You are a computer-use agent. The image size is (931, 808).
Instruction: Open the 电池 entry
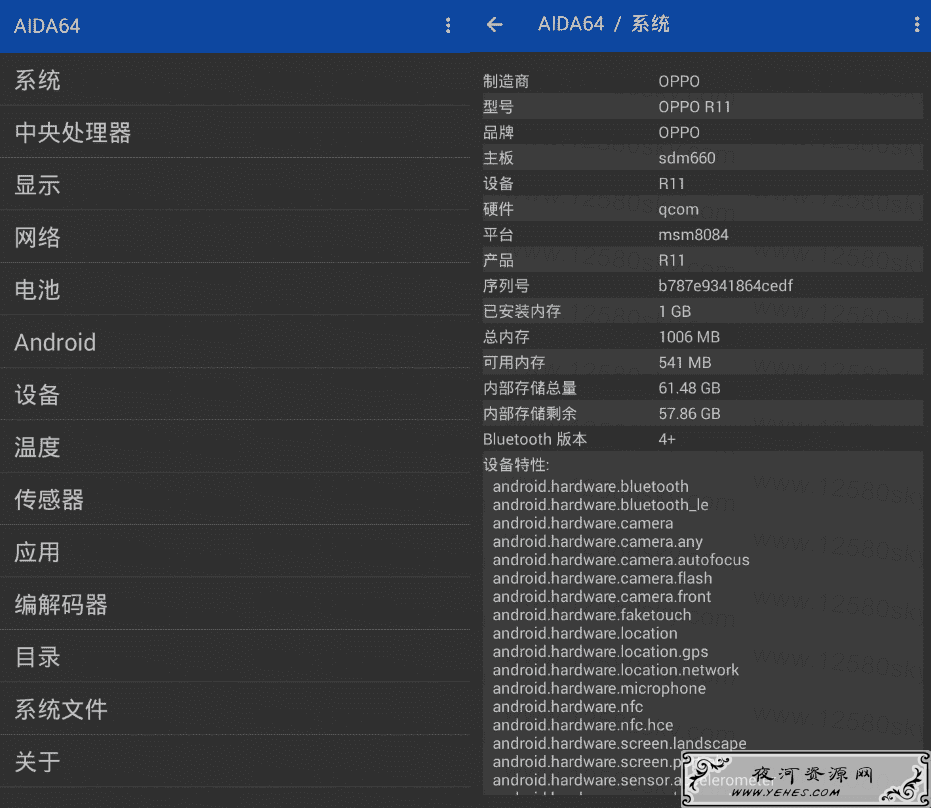(x=235, y=290)
